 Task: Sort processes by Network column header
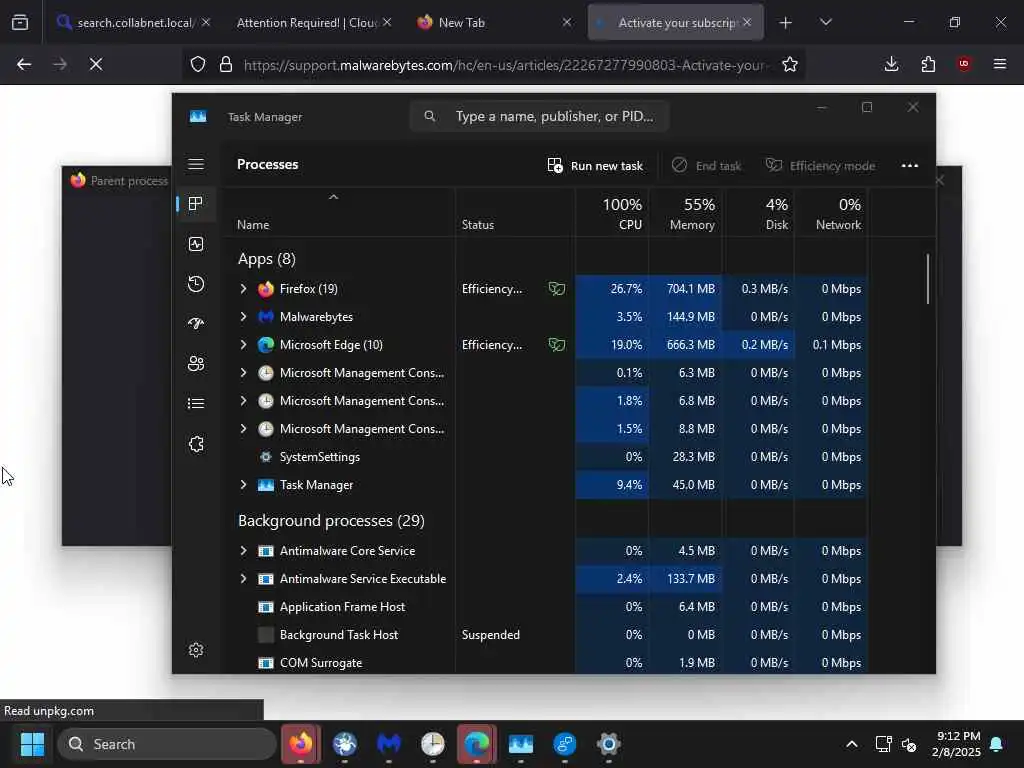(831, 214)
